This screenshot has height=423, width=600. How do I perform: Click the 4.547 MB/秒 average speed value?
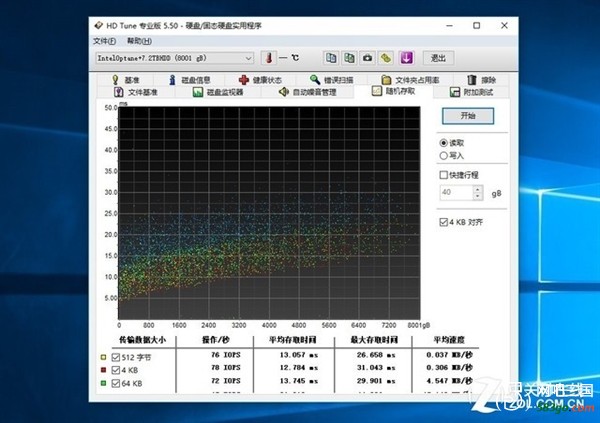pyautogui.click(x=450, y=381)
